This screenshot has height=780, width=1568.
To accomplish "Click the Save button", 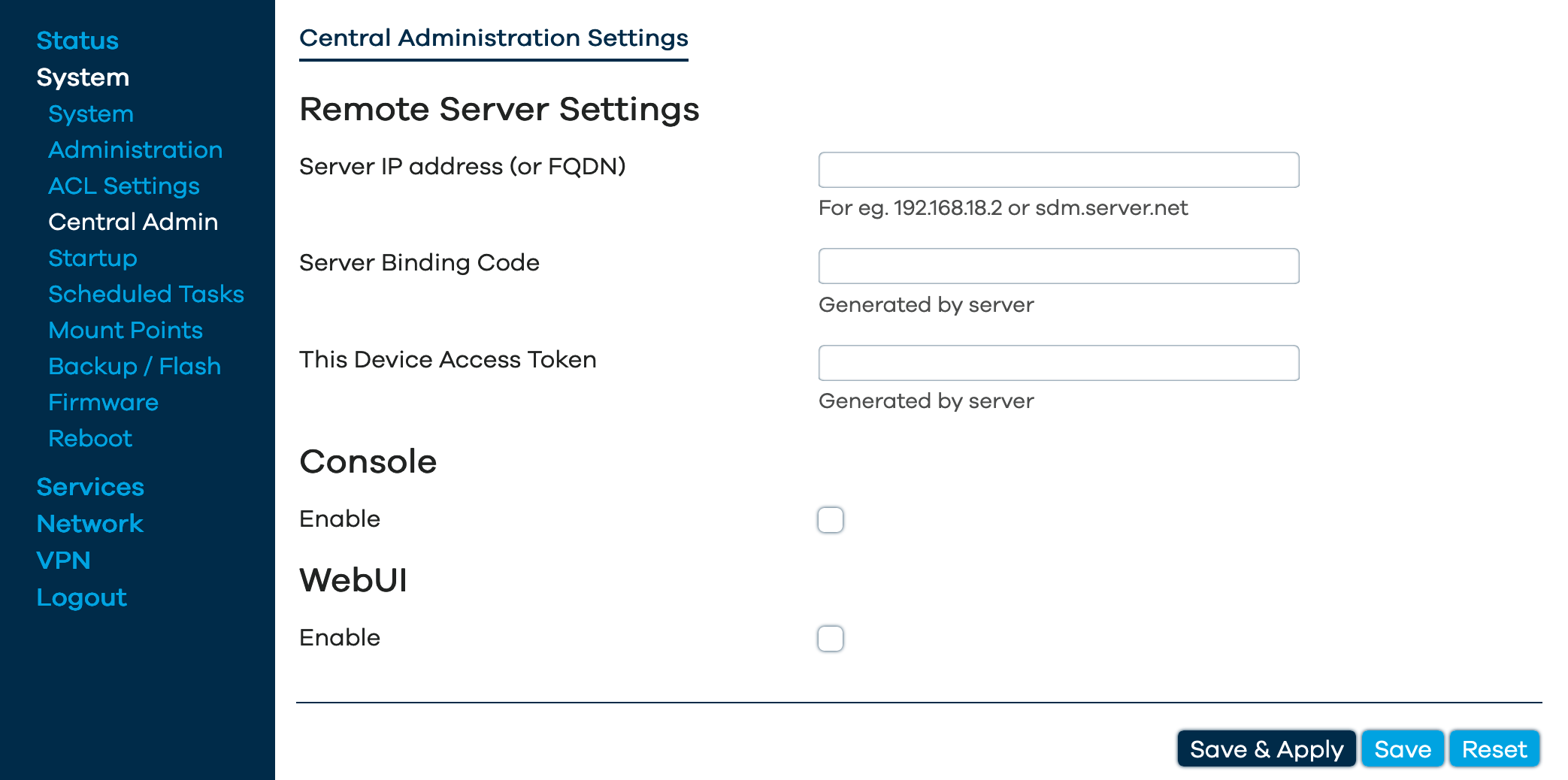I will (1403, 749).
